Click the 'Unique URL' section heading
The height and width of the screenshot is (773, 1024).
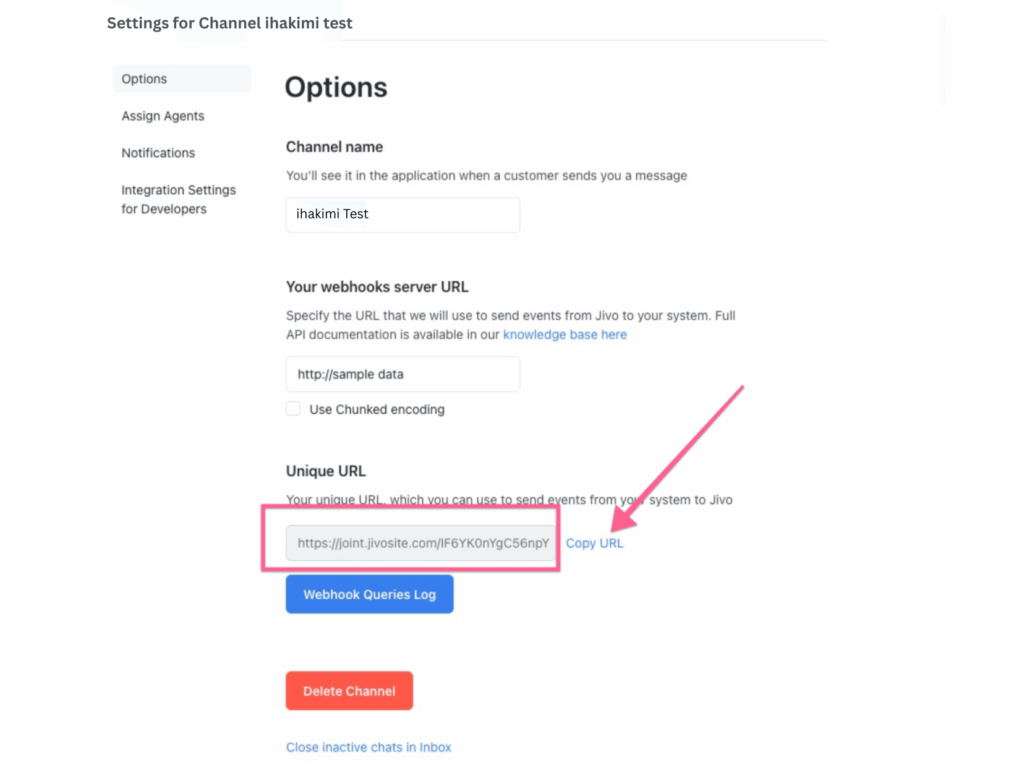click(326, 471)
